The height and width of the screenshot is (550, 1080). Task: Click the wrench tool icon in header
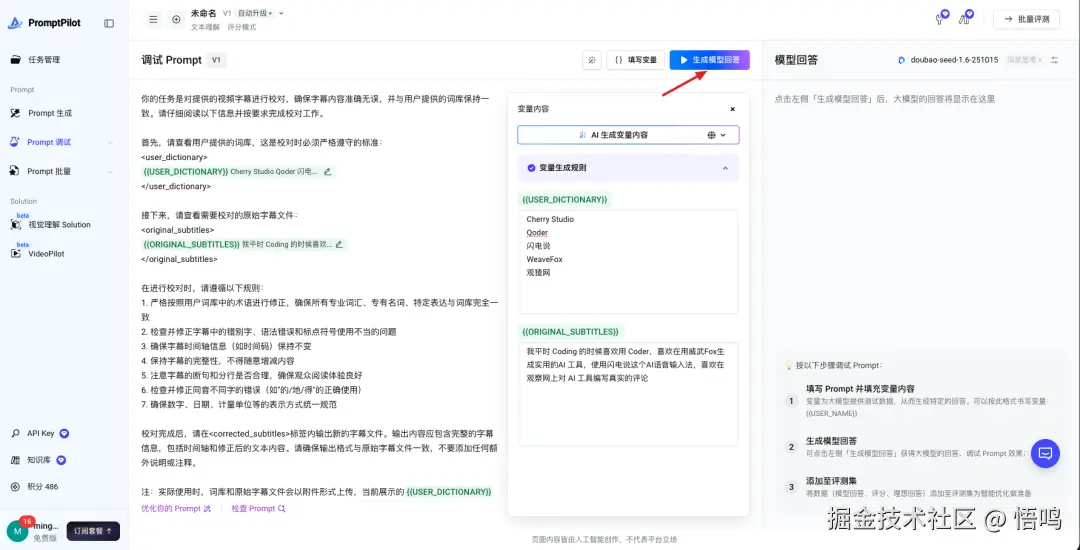941,18
